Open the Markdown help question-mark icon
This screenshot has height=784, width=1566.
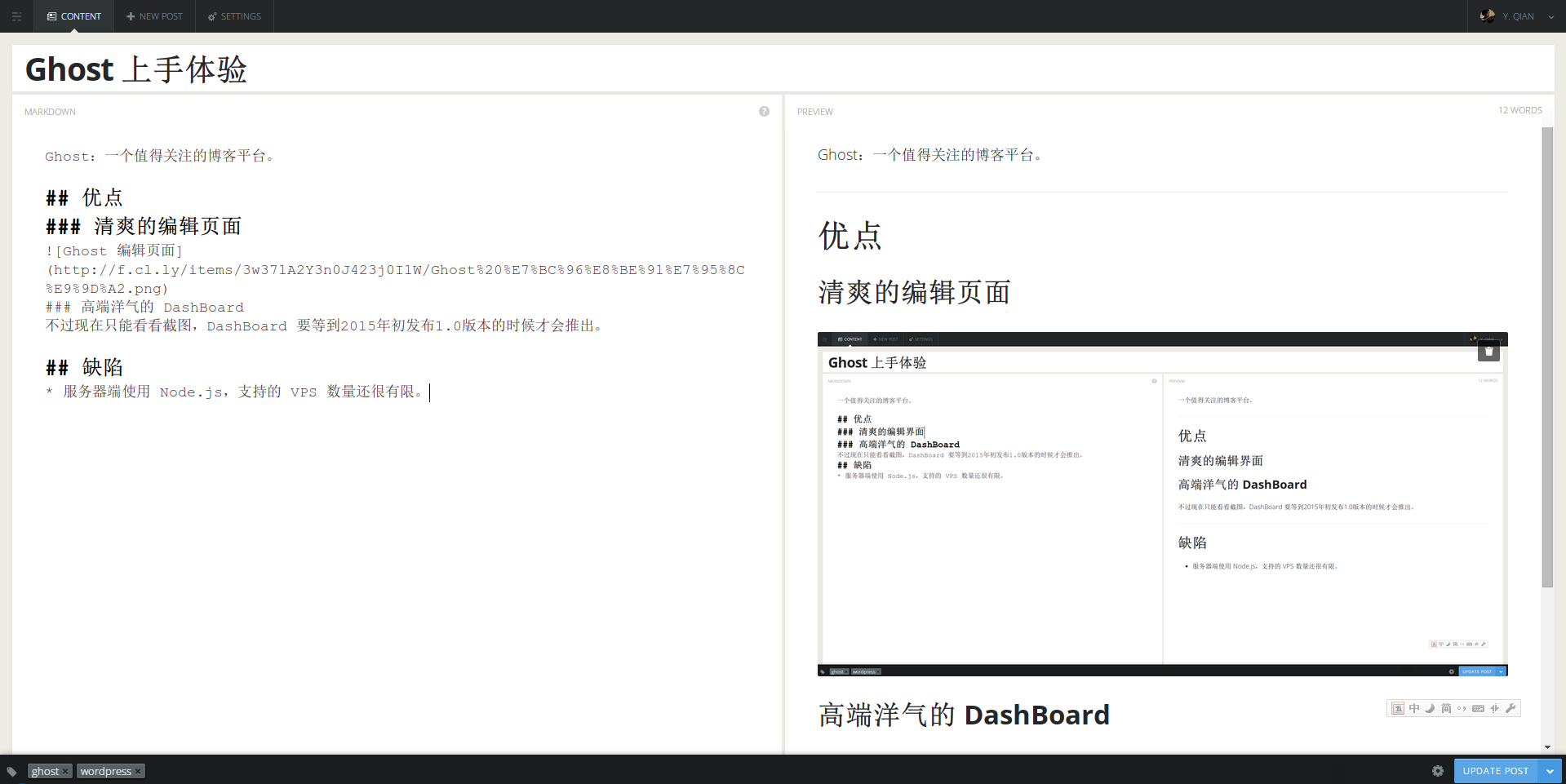point(764,111)
